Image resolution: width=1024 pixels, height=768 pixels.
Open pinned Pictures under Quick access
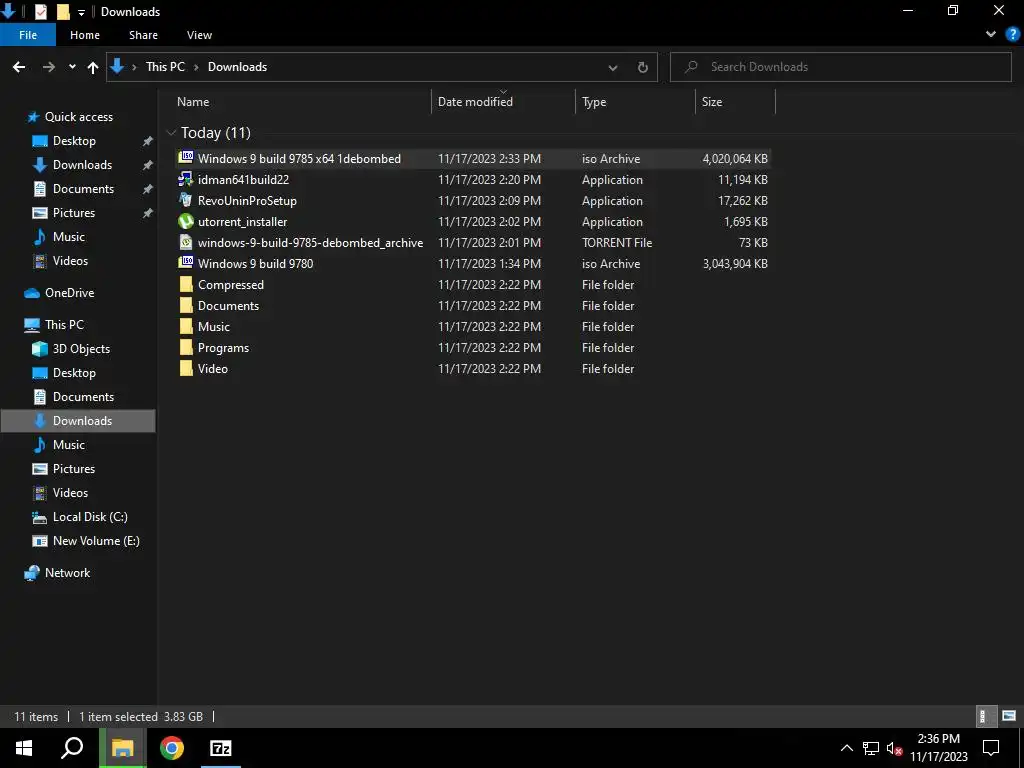coord(74,213)
